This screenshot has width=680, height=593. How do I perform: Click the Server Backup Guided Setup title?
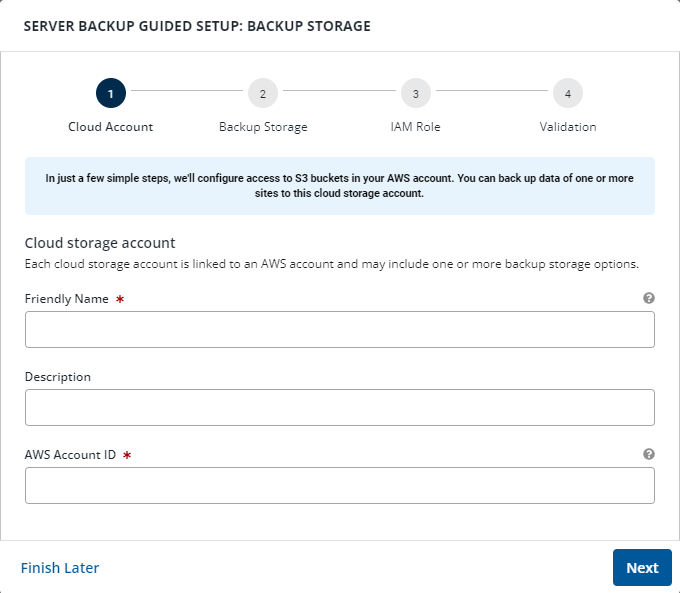[196, 26]
